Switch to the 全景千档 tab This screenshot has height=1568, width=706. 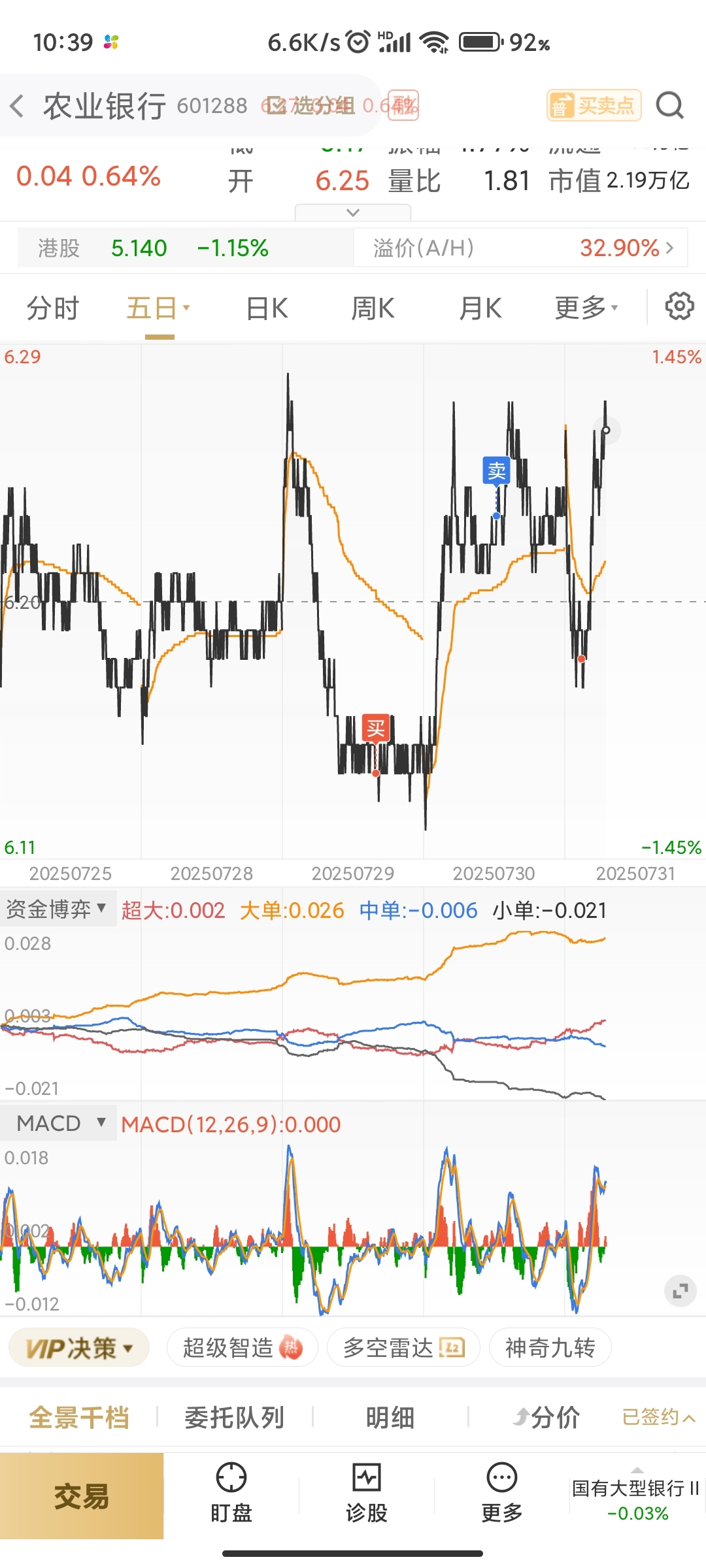[79, 1418]
